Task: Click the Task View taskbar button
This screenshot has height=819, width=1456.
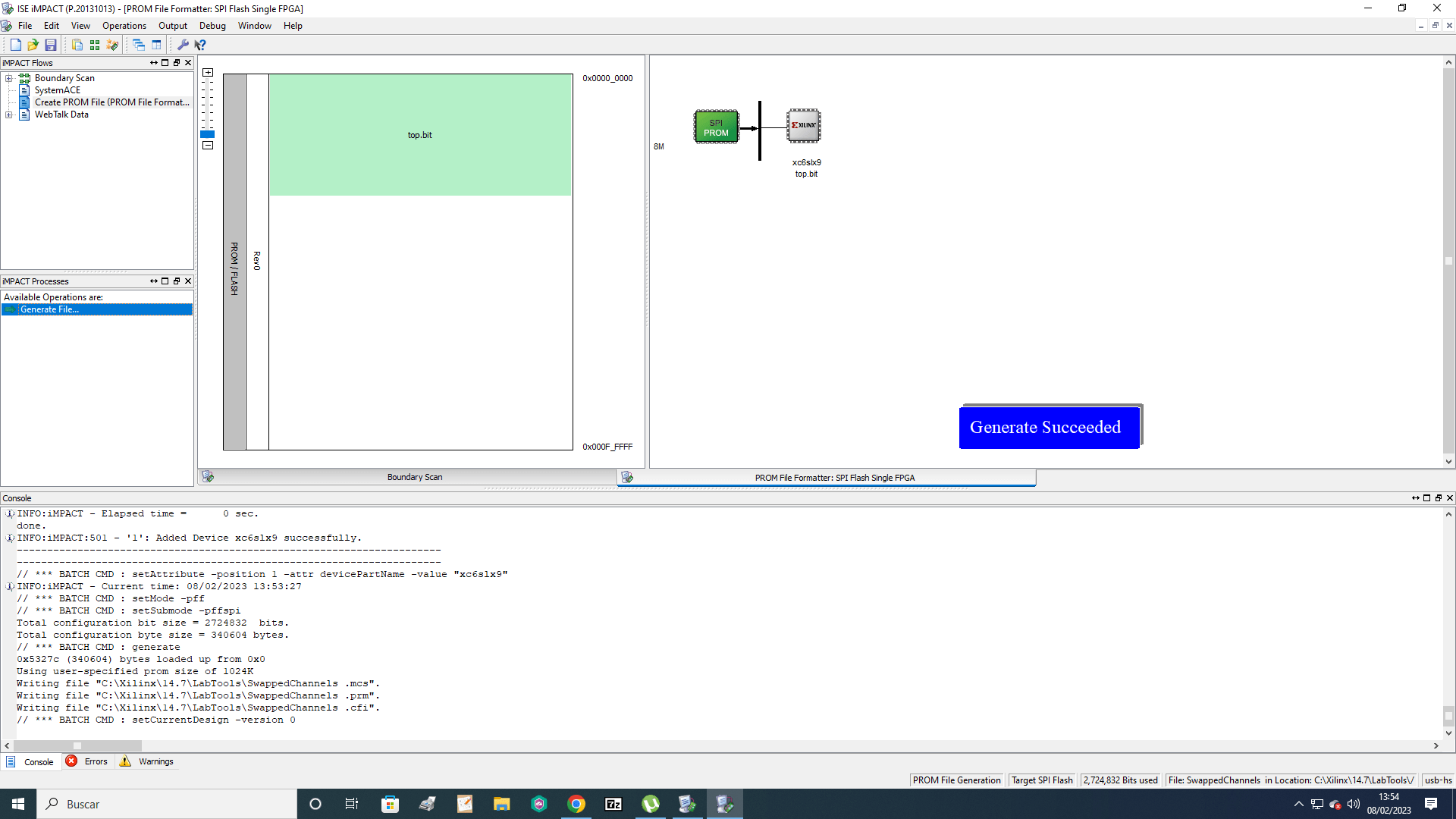Action: [x=352, y=804]
